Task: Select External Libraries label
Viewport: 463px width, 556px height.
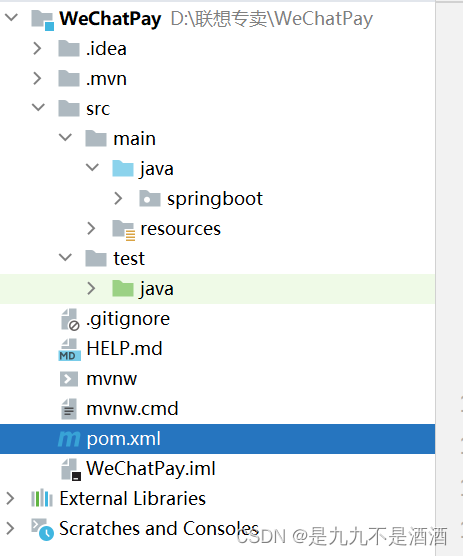Action: (x=133, y=498)
